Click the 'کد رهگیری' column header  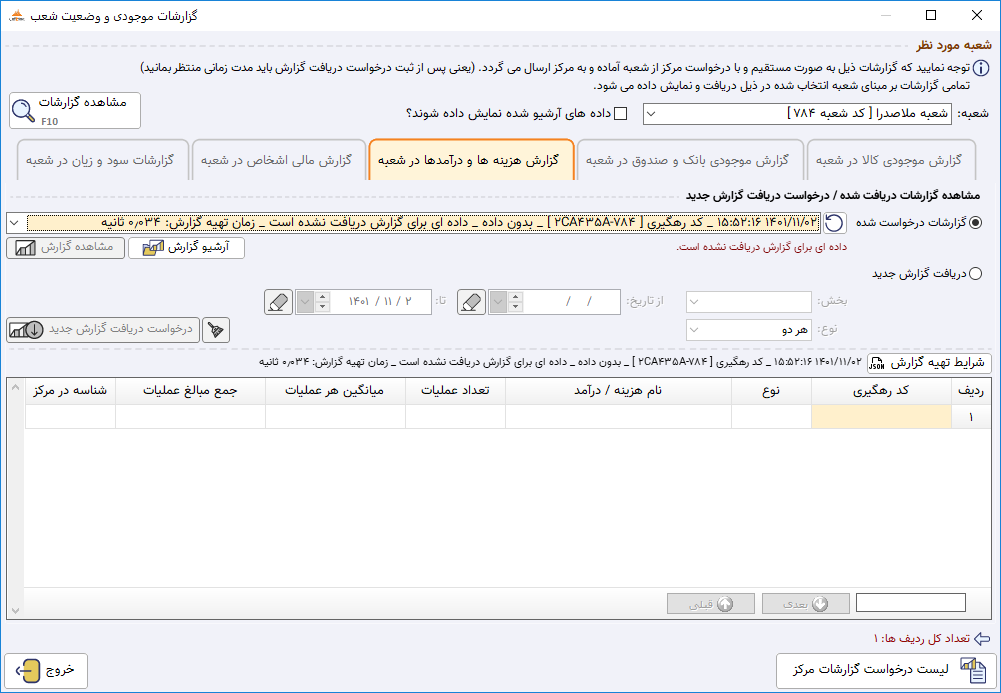[x=882, y=391]
